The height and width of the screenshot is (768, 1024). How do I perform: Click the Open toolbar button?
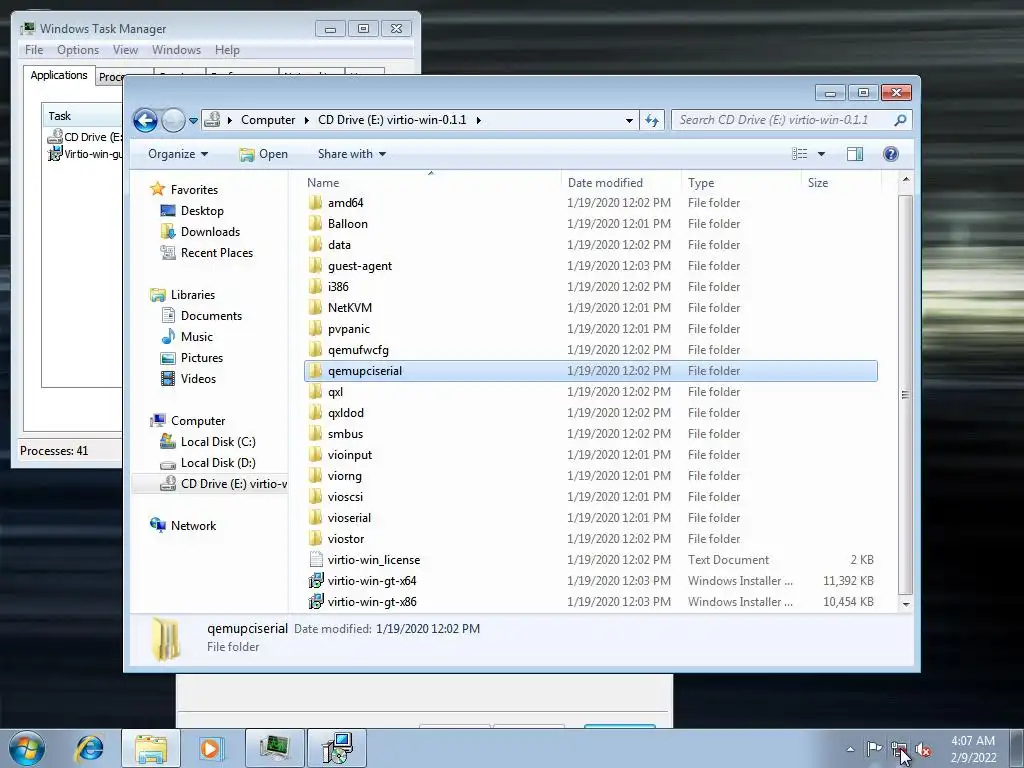264,154
